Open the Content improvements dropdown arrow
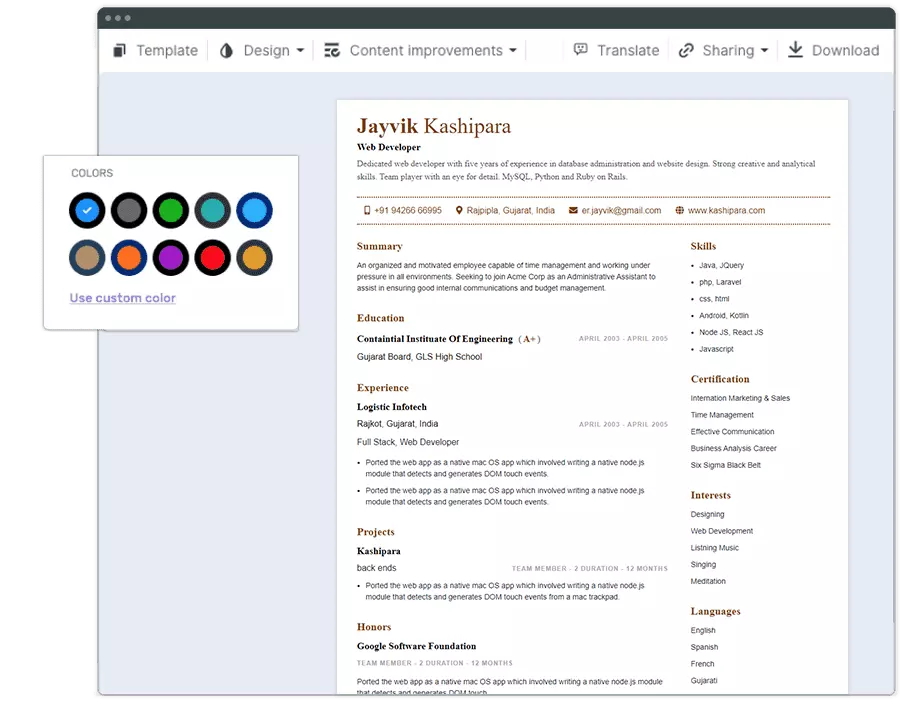 coord(513,51)
